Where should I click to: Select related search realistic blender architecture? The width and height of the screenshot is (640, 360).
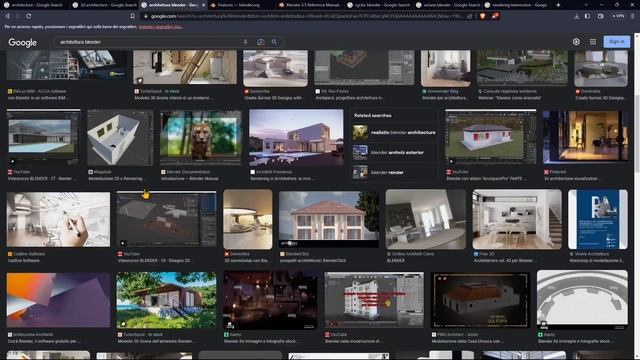[x=394, y=133]
